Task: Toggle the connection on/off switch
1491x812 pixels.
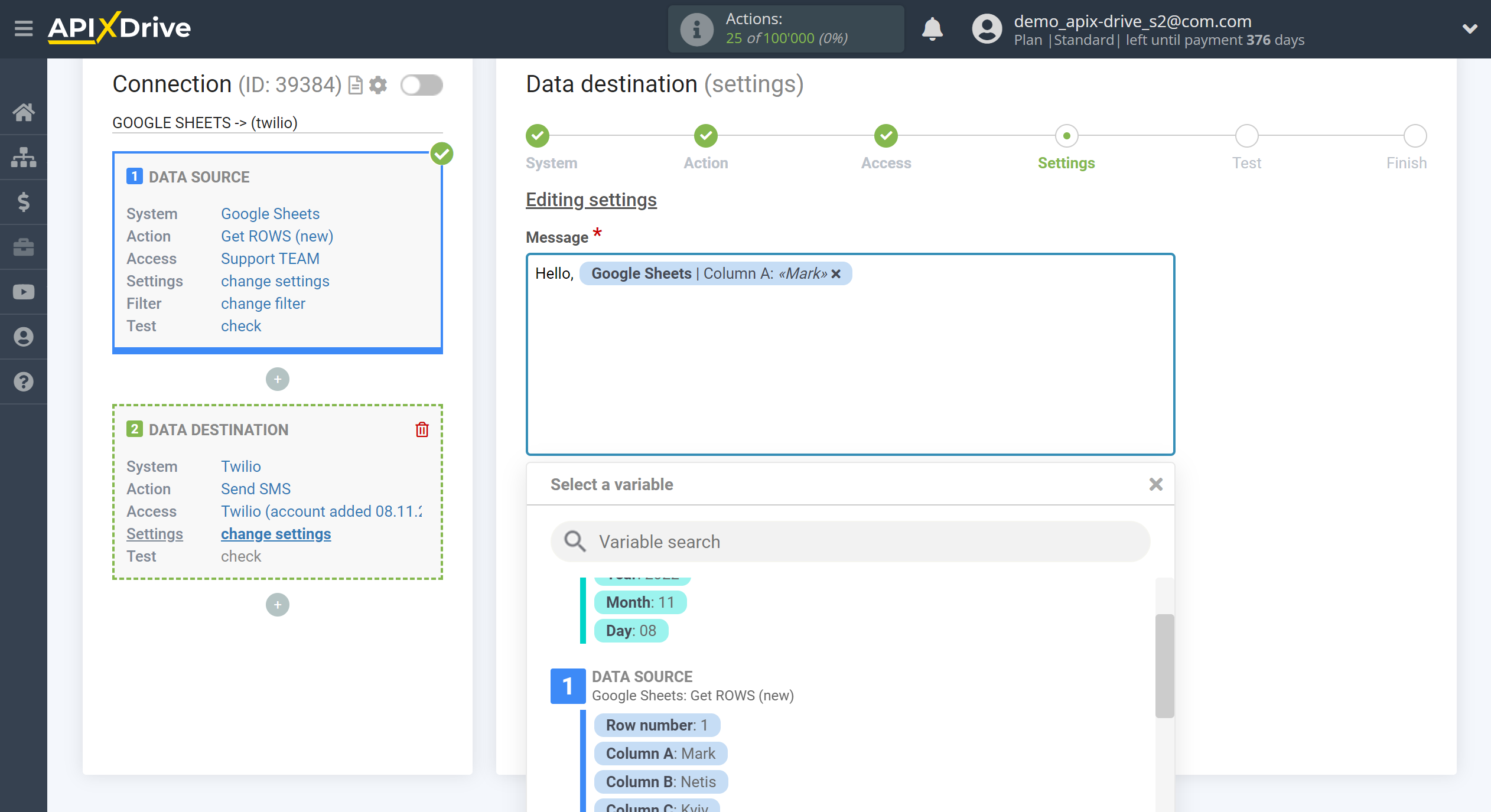Action: coord(421,85)
